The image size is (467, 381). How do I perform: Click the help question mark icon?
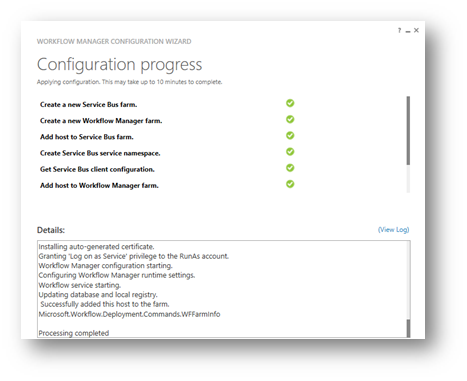(399, 30)
